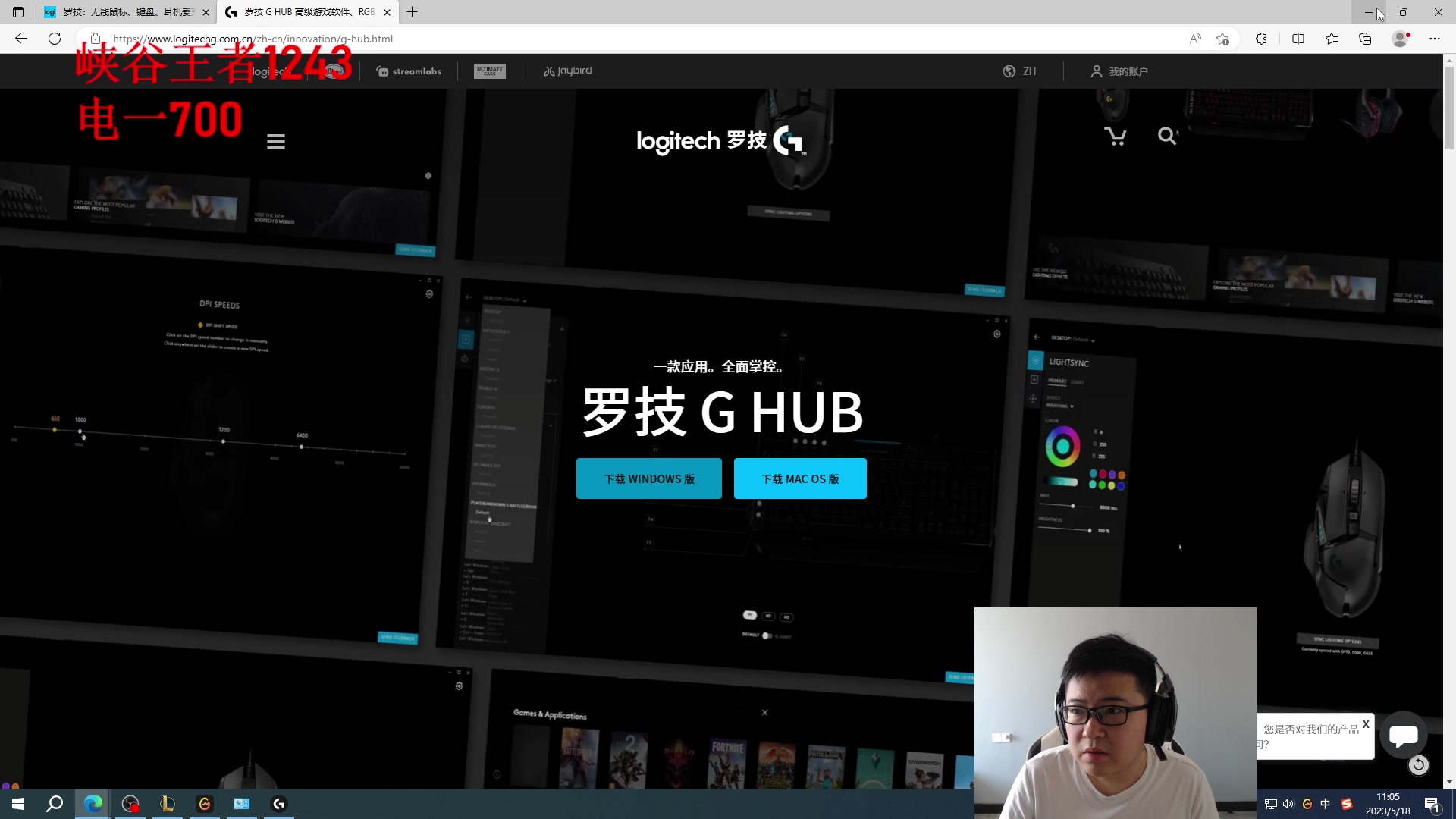Image resolution: width=1456 pixels, height=819 pixels.
Task: Go back to the previous page
Action: click(21, 39)
